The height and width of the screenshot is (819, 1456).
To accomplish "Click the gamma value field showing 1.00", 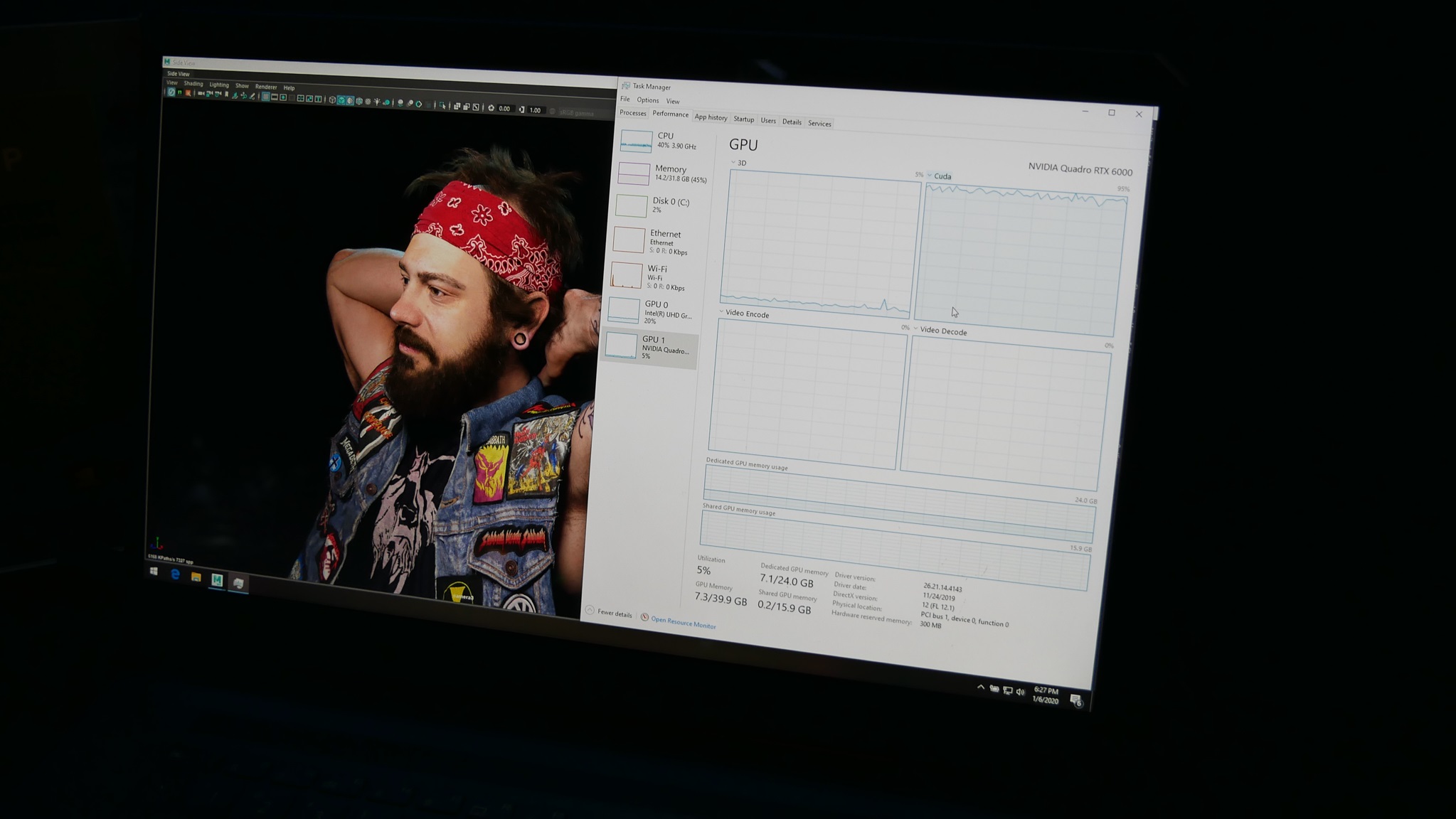I will click(536, 110).
